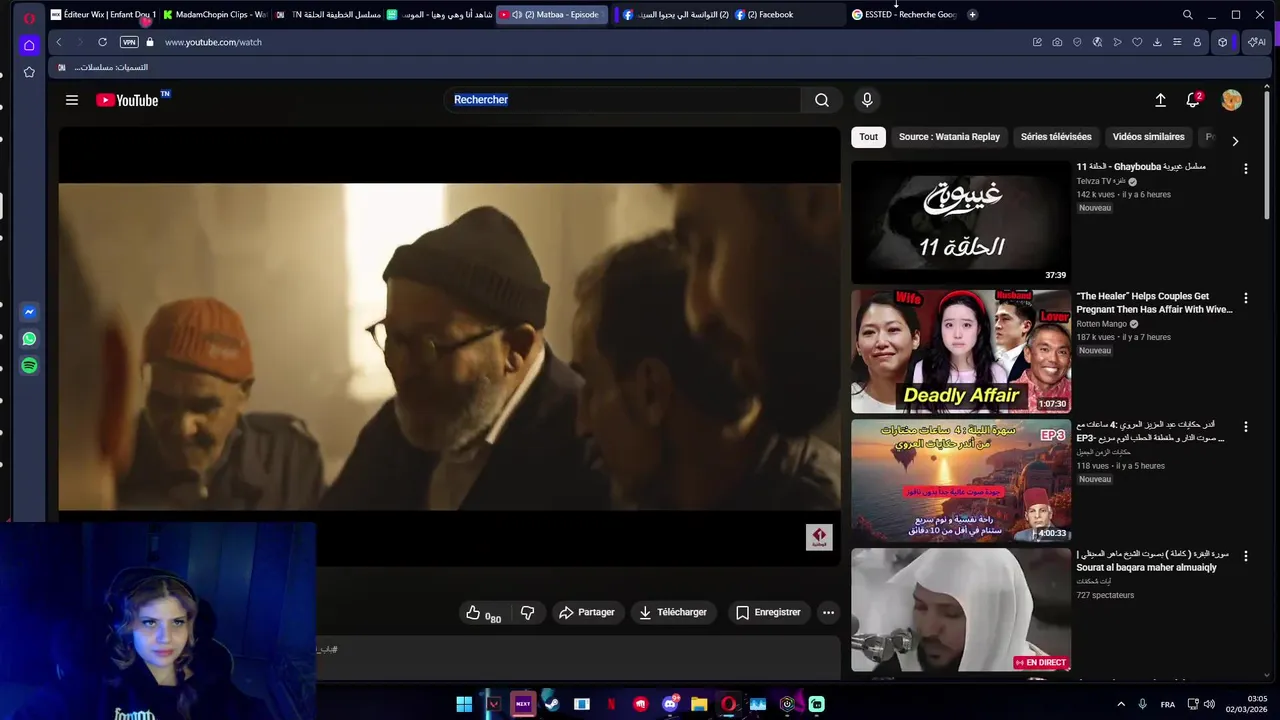Go to YouTube home via logo

[128, 100]
